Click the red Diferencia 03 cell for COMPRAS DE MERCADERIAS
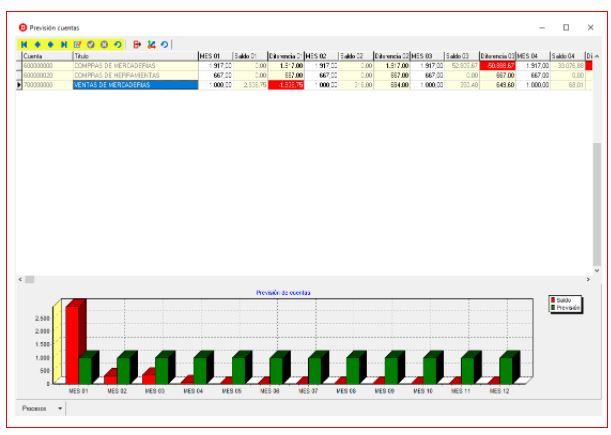611x435 pixels. pyautogui.click(x=498, y=66)
